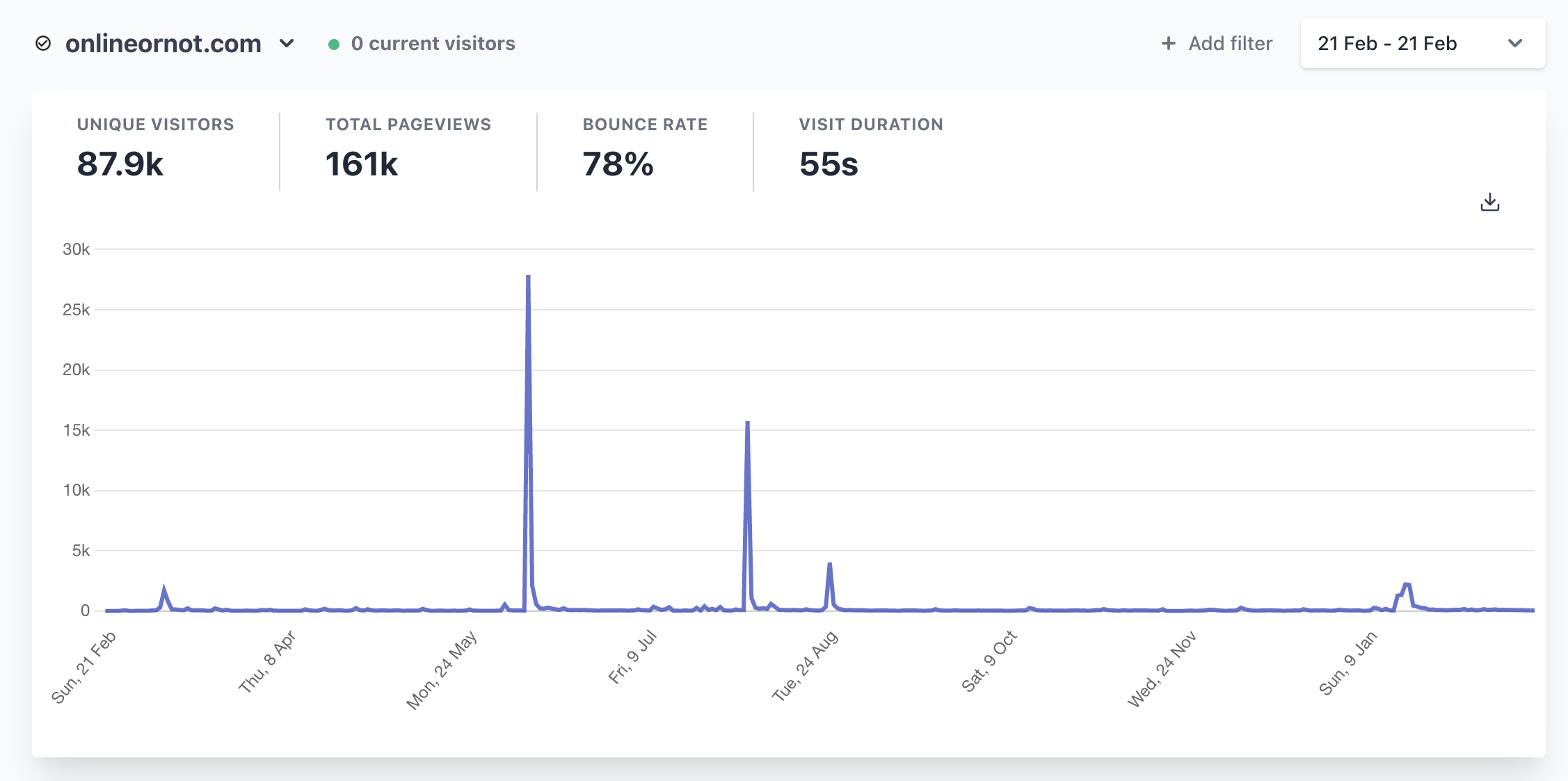
Task: Click the Wed, 24 Nov axis label
Action: coord(1162,669)
